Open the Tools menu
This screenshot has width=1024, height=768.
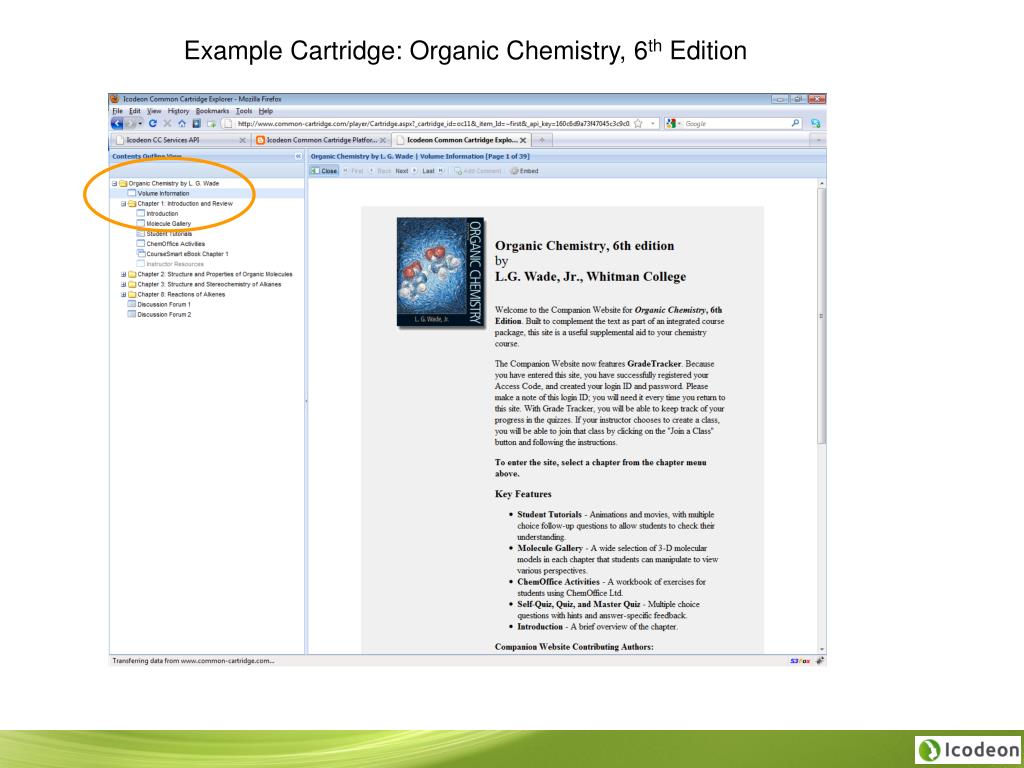click(244, 111)
